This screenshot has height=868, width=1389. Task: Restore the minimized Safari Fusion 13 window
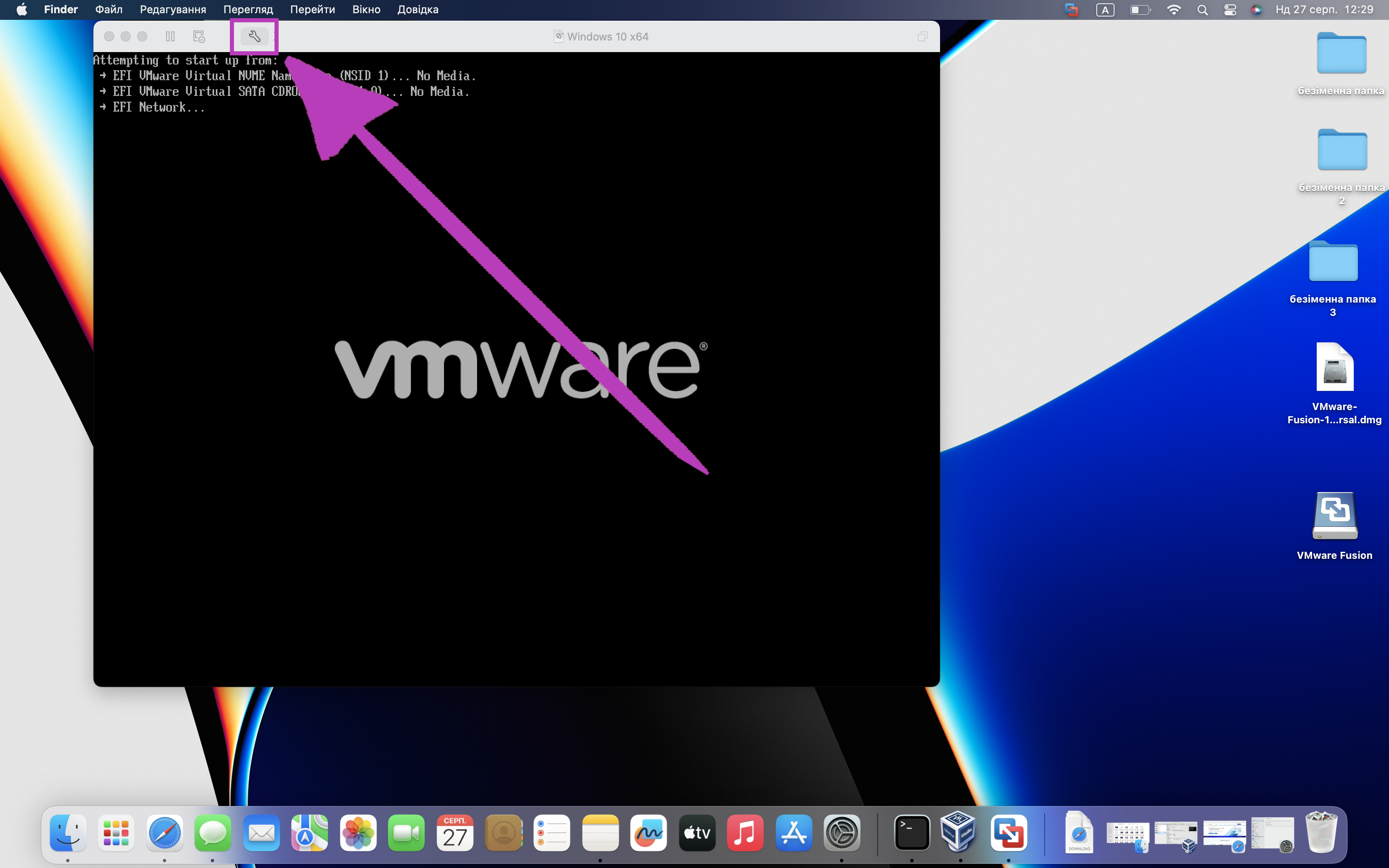click(x=1224, y=837)
